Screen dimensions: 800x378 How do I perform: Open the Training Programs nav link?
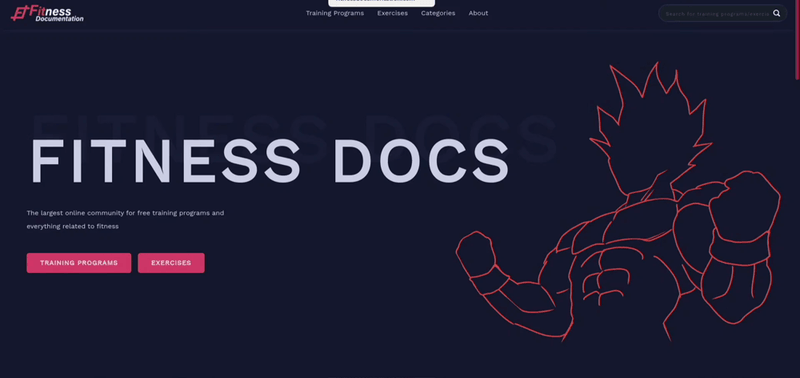tap(335, 13)
